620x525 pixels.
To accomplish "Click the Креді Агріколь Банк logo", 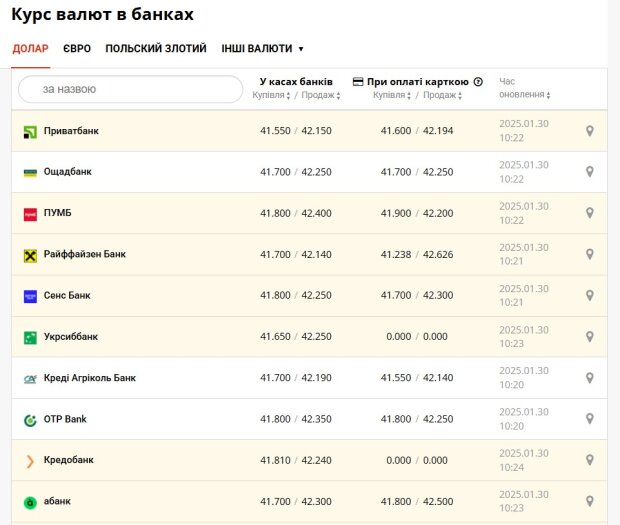I will tap(30, 379).
